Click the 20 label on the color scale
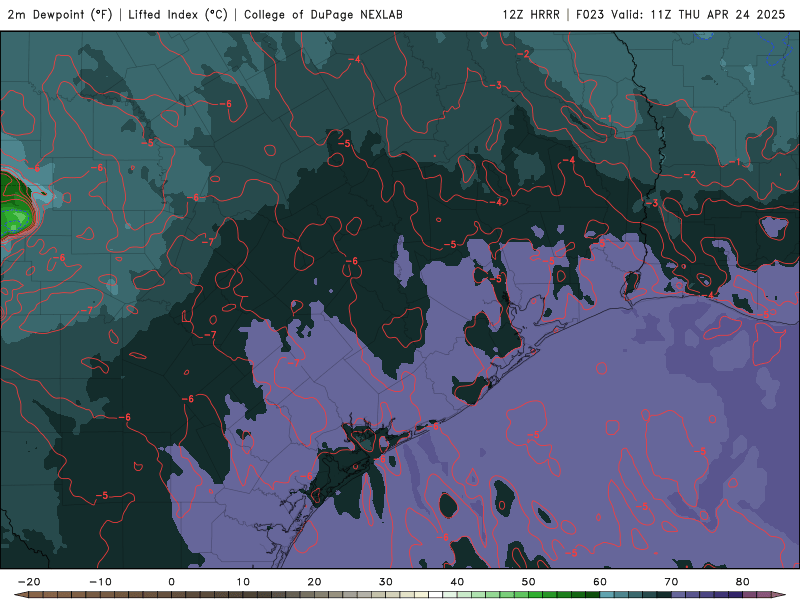This screenshot has width=800, height=600. [314, 582]
